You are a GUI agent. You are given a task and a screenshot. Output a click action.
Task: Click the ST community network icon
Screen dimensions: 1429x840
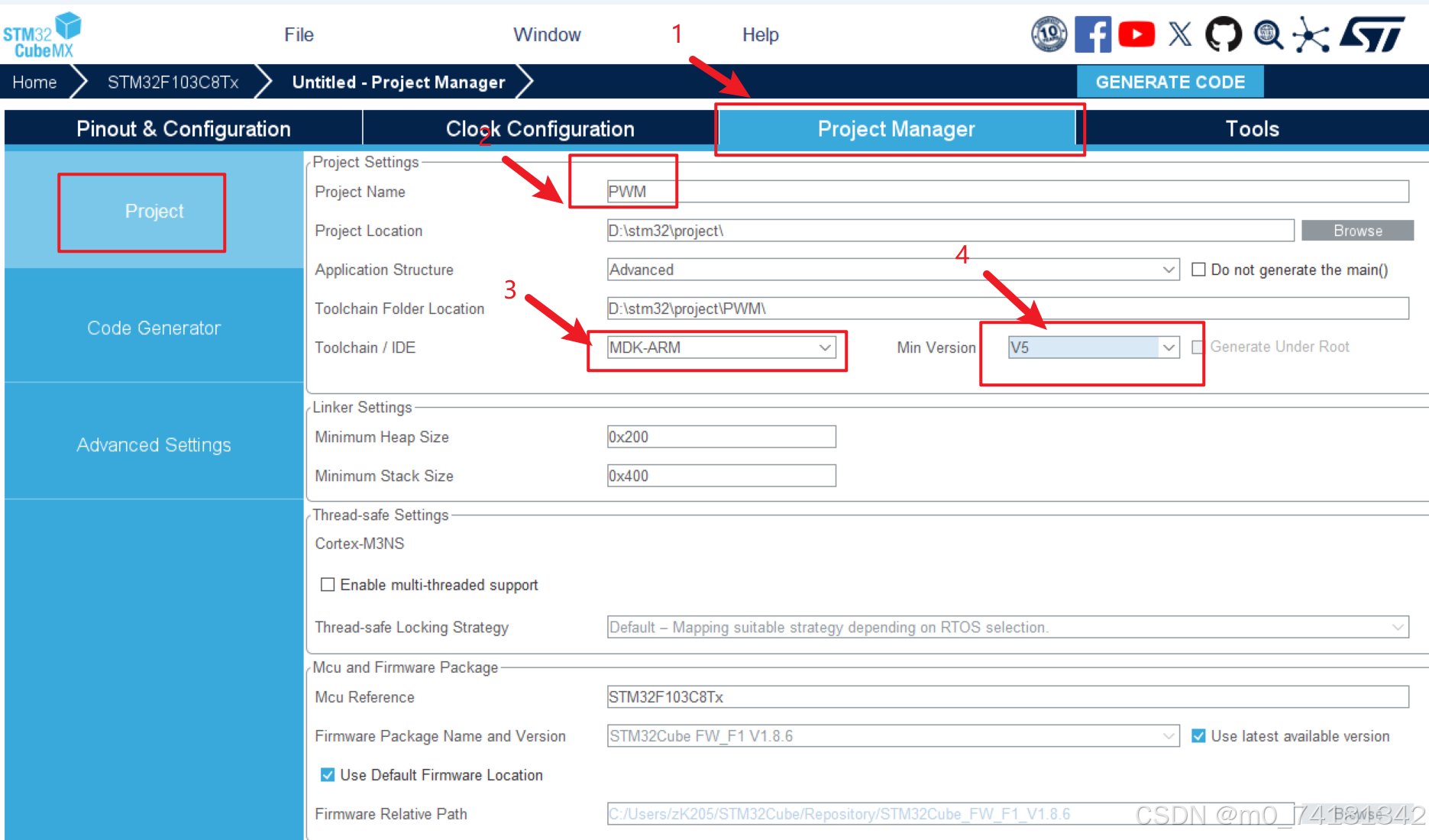click(x=1311, y=35)
